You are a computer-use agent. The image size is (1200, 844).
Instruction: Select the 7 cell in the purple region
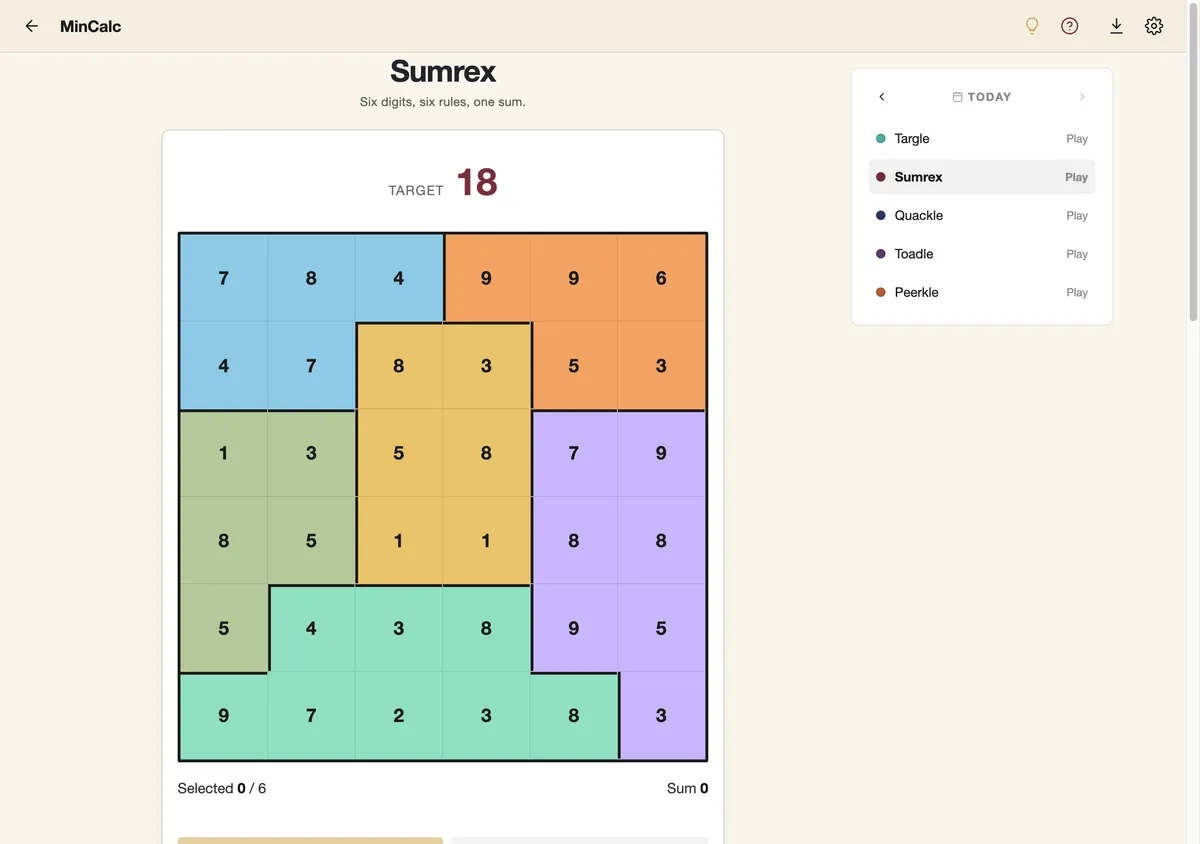(574, 453)
